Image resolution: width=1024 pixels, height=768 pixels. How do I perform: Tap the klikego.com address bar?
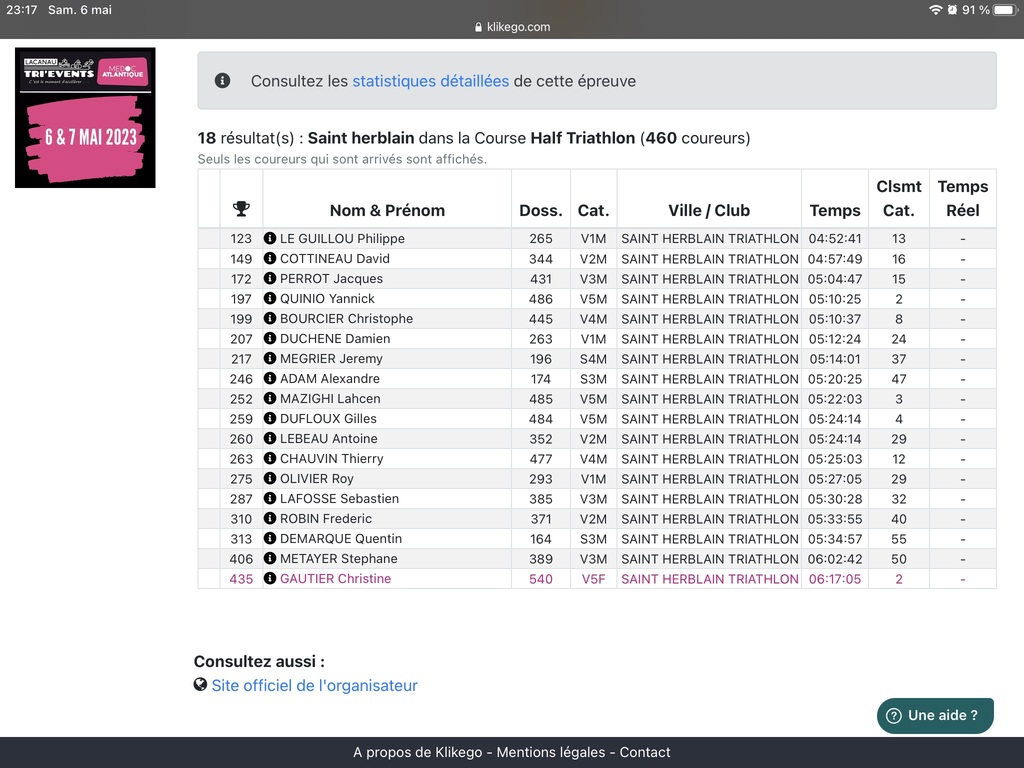pyautogui.click(x=512, y=27)
